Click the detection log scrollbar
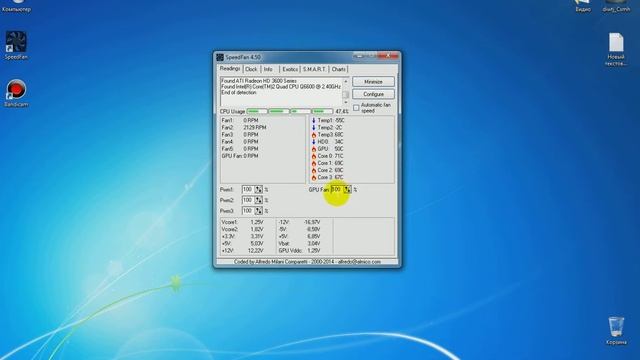 coord(346,92)
